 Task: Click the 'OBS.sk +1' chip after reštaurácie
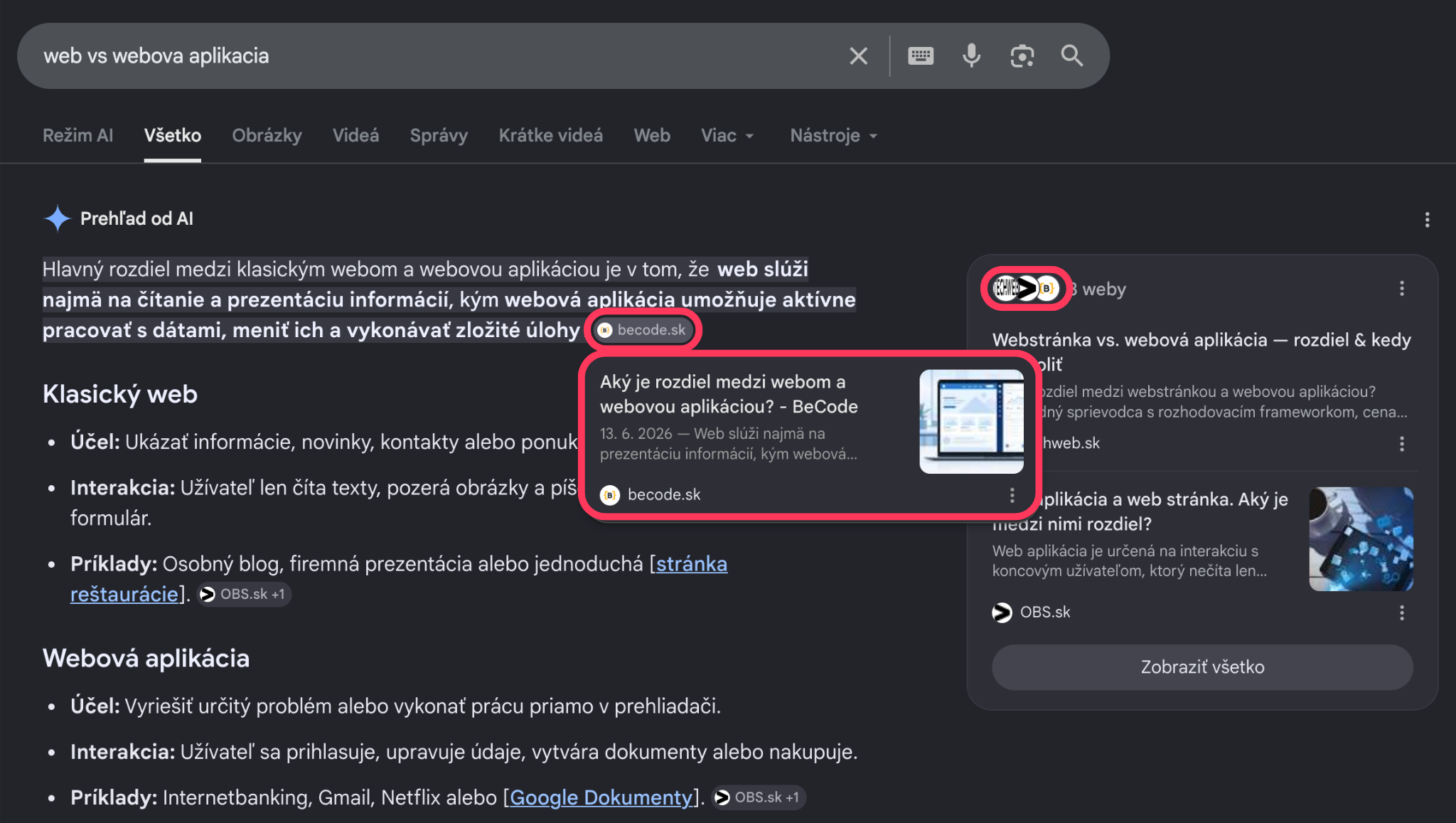tap(243, 594)
